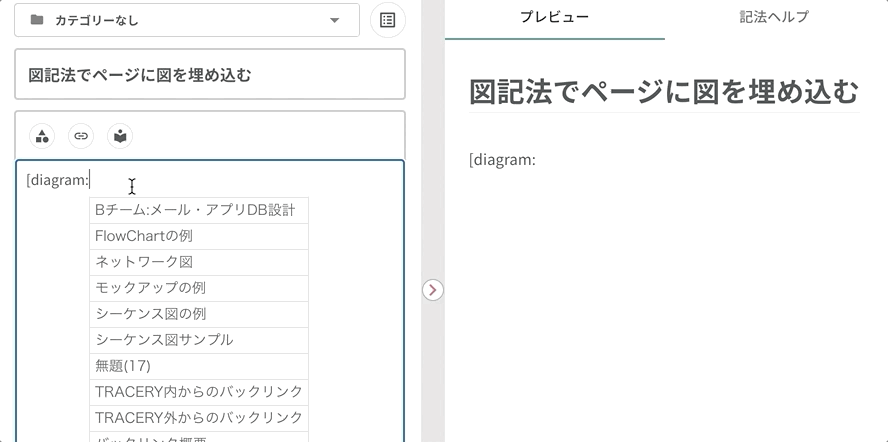Switch to the プレビュー tab
This screenshot has width=888, height=442.
(554, 17)
